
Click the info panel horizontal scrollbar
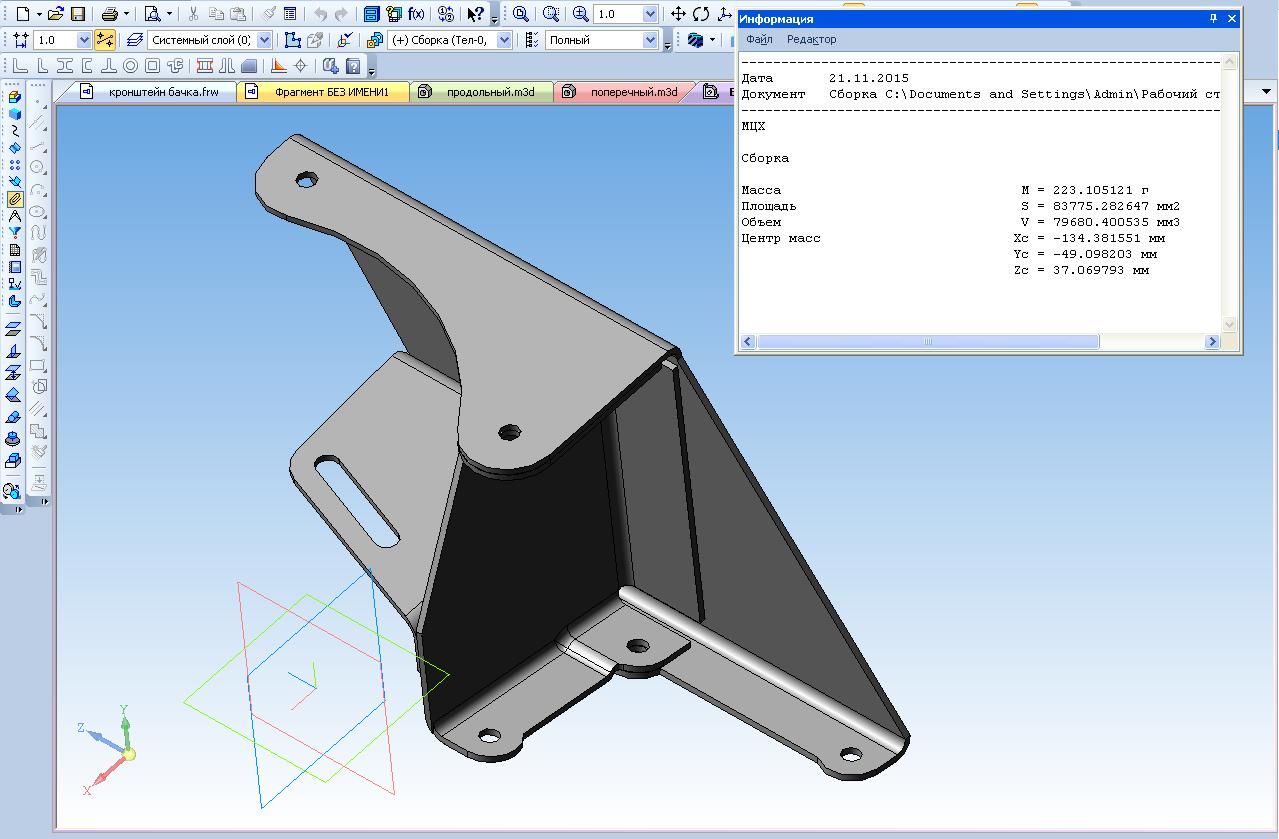point(927,342)
